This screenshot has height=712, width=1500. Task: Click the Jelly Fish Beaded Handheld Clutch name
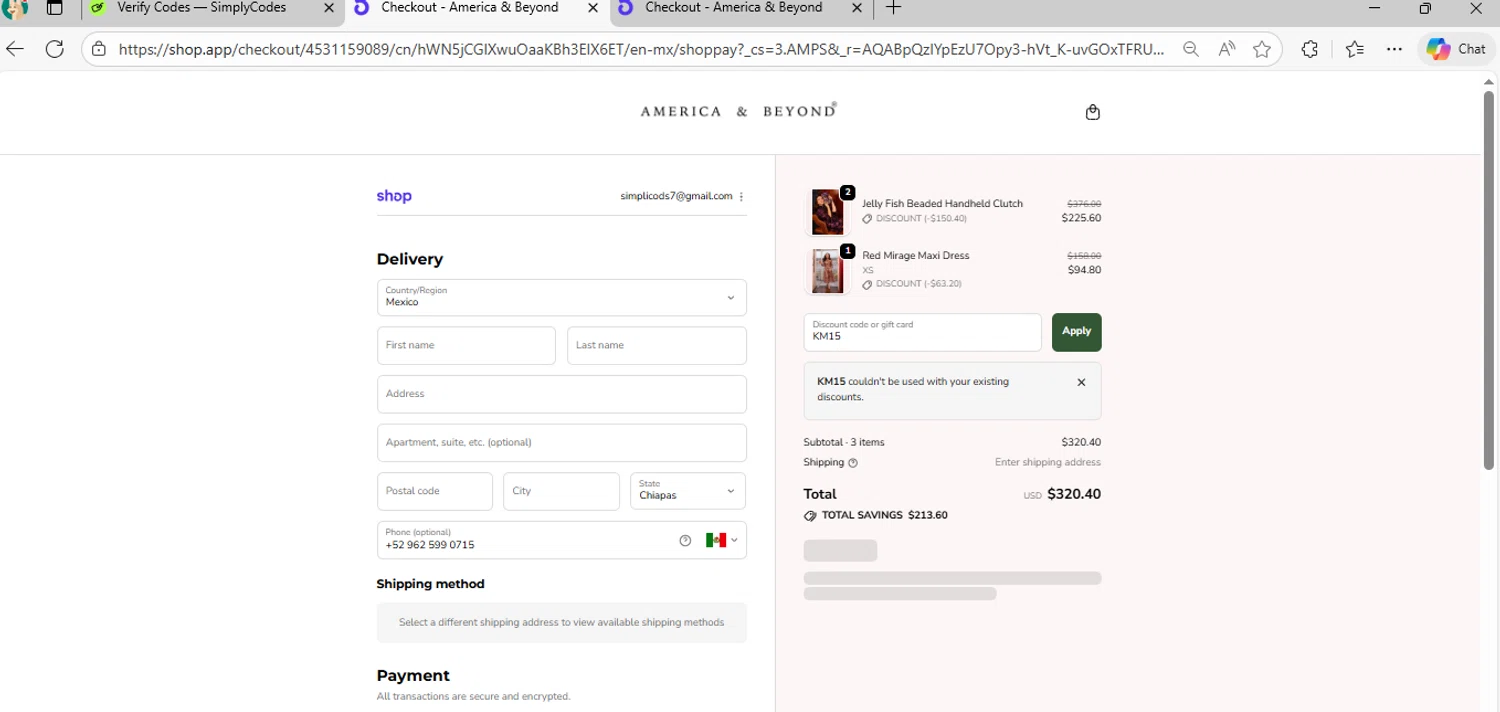(x=942, y=203)
